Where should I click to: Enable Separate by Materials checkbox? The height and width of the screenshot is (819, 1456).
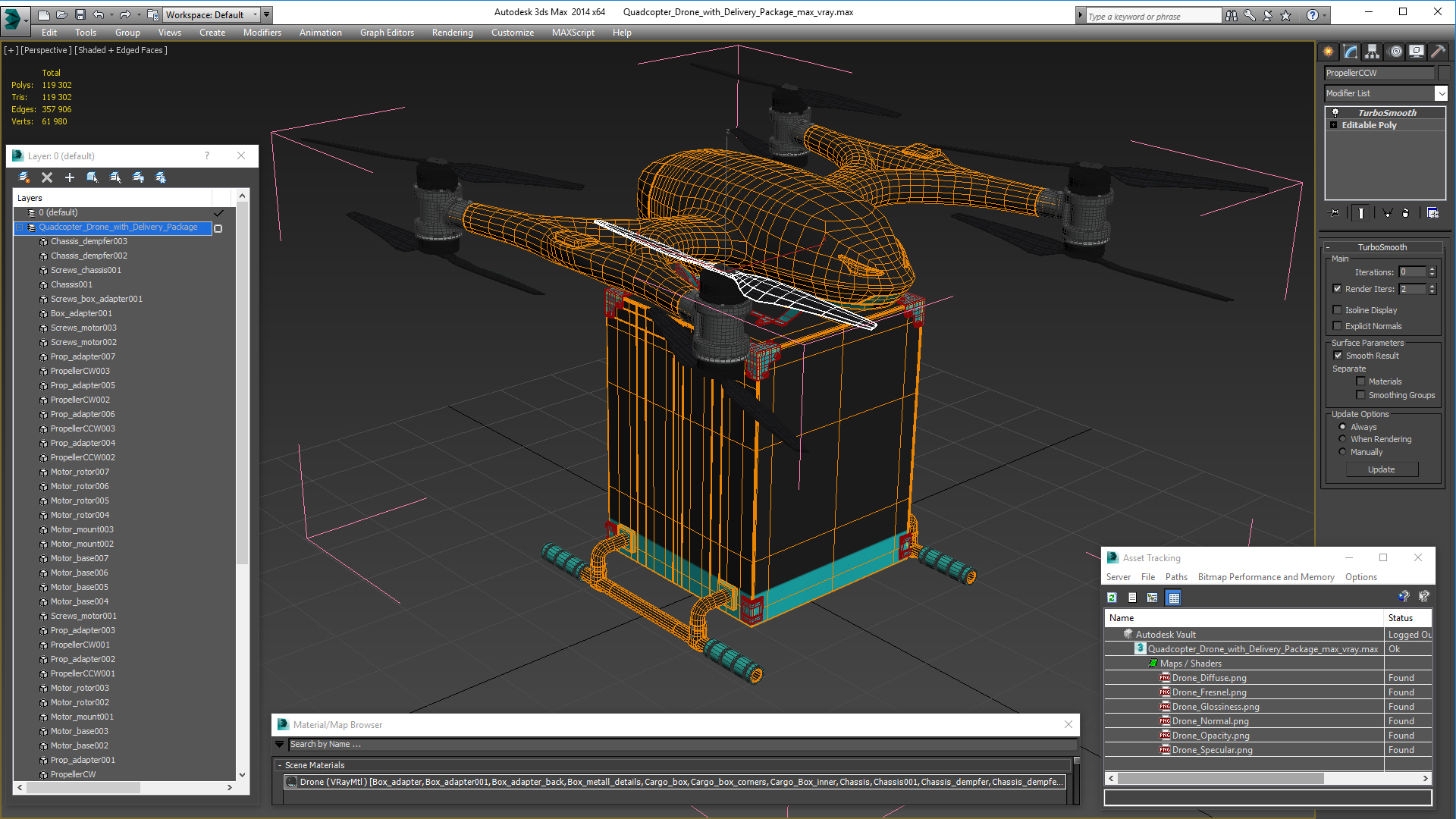(x=1361, y=381)
